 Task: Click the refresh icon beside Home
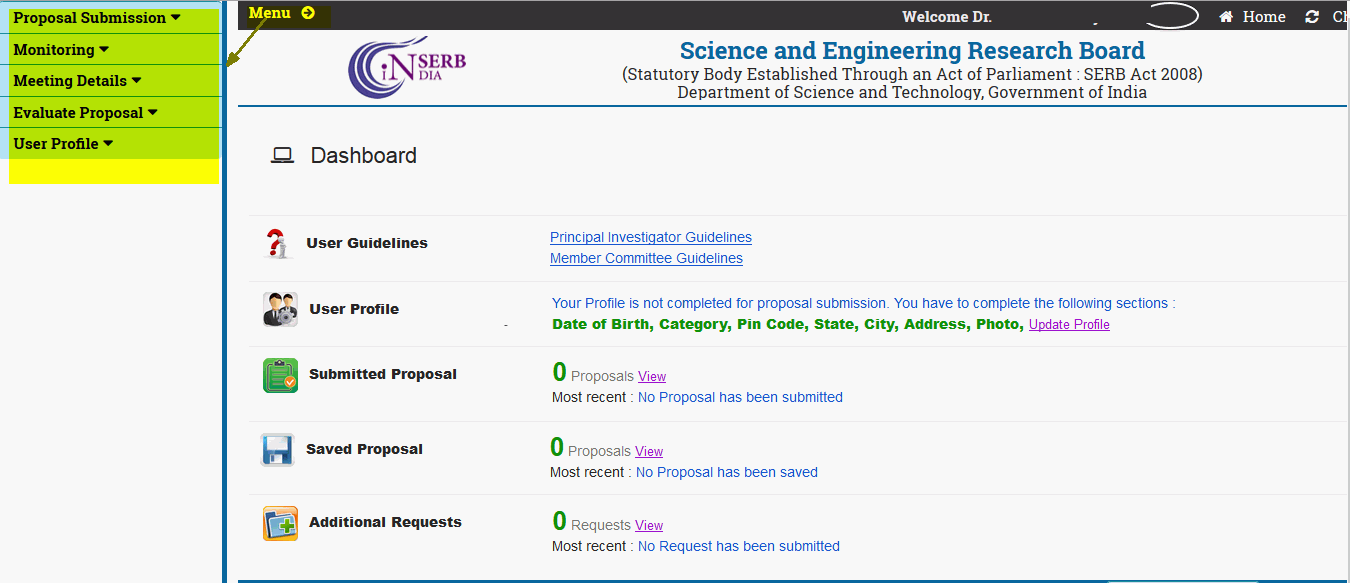tap(1312, 17)
